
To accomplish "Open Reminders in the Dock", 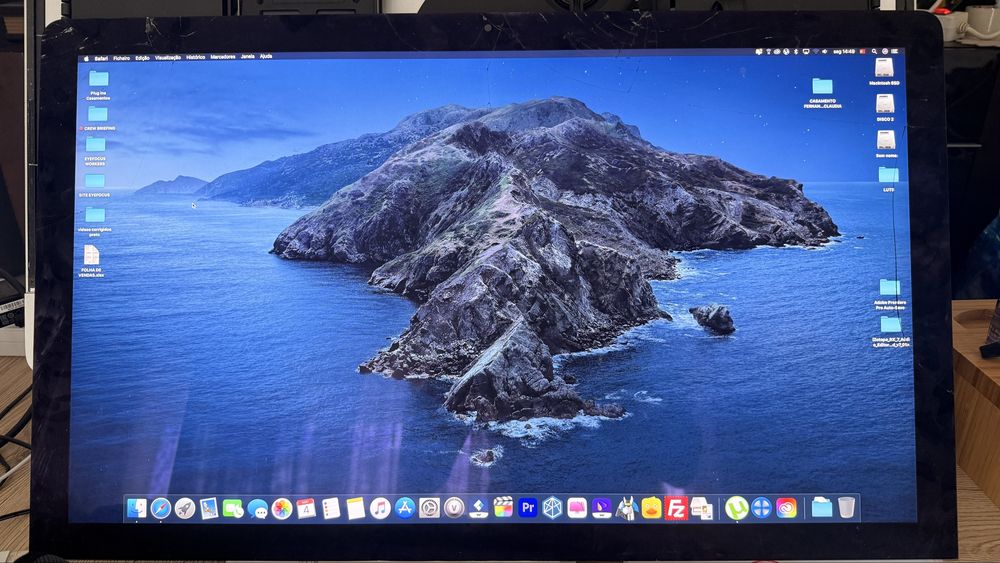I will pyautogui.click(x=331, y=508).
